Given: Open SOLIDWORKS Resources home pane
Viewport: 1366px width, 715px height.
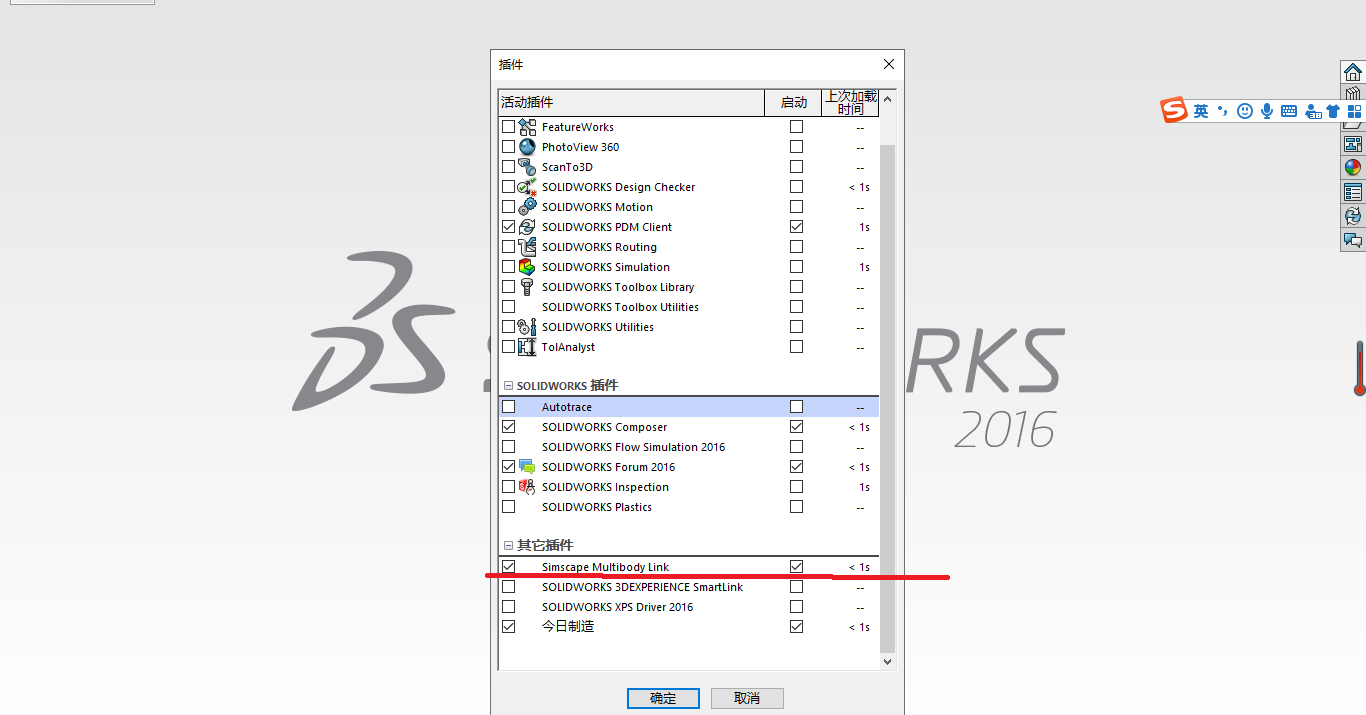Looking at the screenshot, I should (1352, 71).
